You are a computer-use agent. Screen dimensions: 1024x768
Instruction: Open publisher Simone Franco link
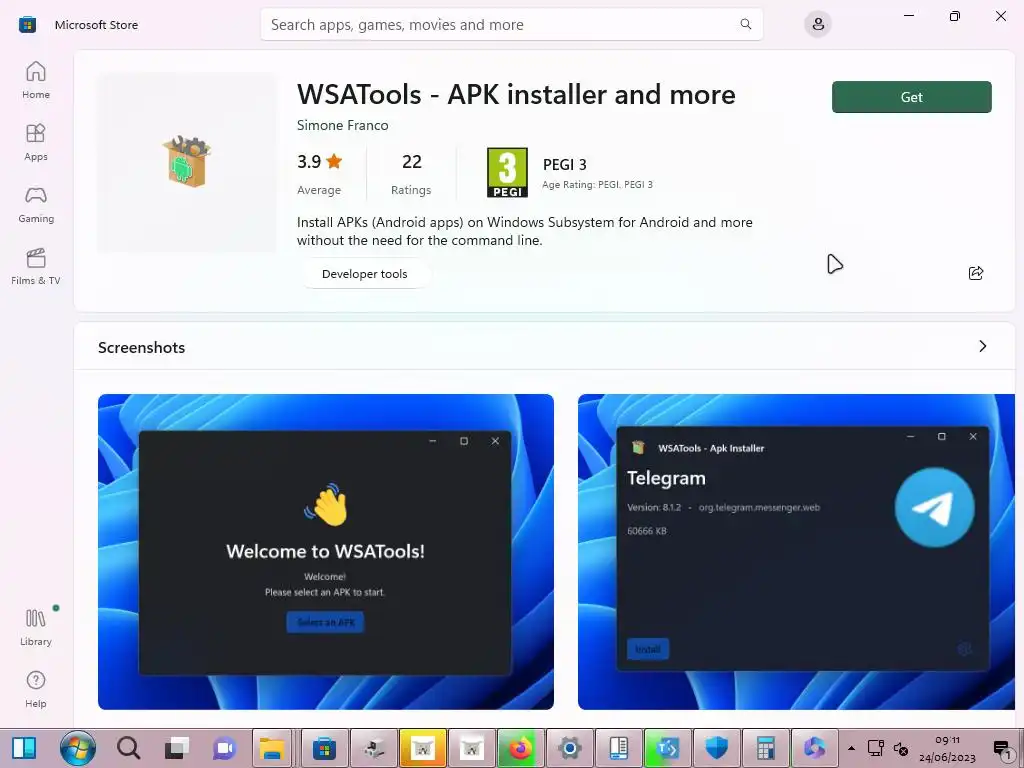(x=342, y=125)
